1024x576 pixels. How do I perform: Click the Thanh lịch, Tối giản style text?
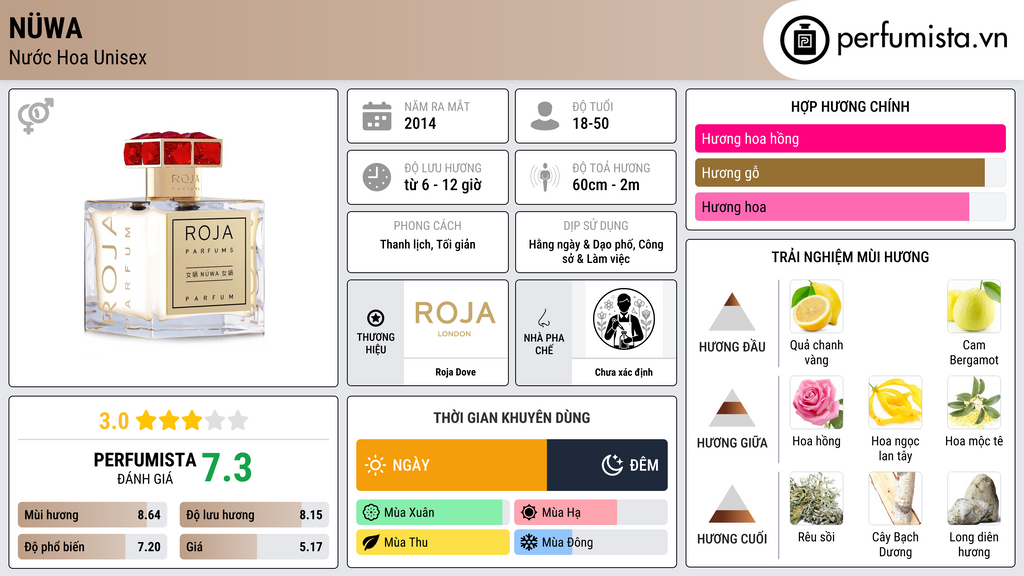point(428,244)
